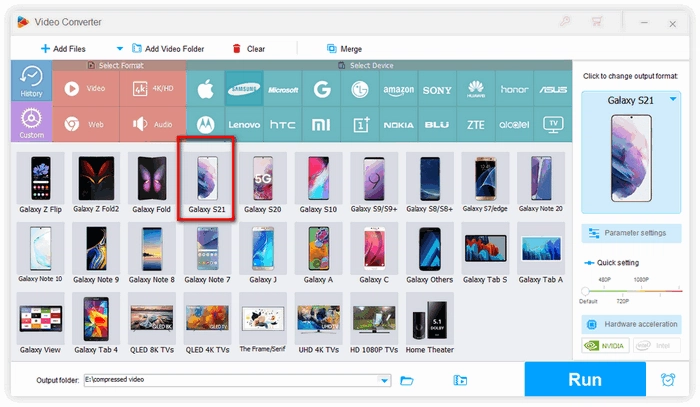Select the LG brand icon
Screen dimensions: 700x407
pyautogui.click(x=360, y=89)
